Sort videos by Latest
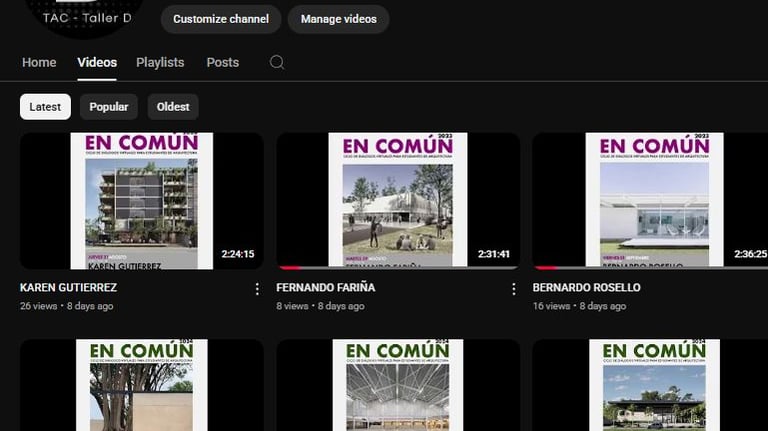The image size is (768, 431). (x=45, y=107)
